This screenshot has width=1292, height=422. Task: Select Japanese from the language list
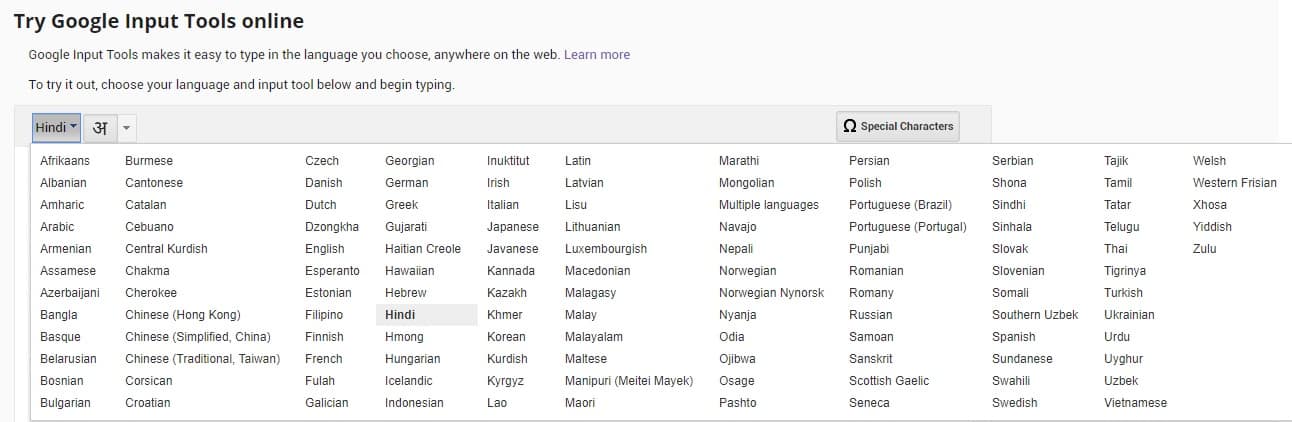click(x=513, y=227)
